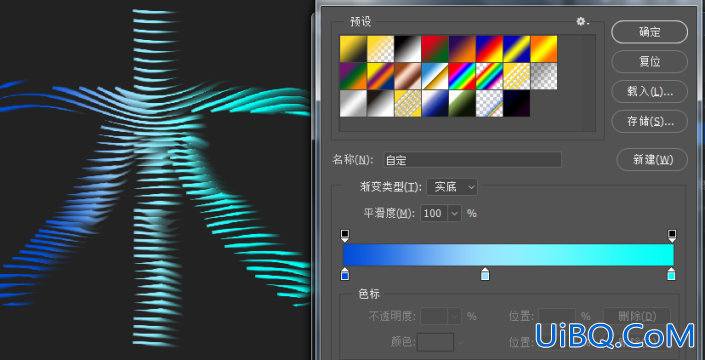Select the silver white-gray preset in row three
705x360 pixels.
tap(353, 103)
